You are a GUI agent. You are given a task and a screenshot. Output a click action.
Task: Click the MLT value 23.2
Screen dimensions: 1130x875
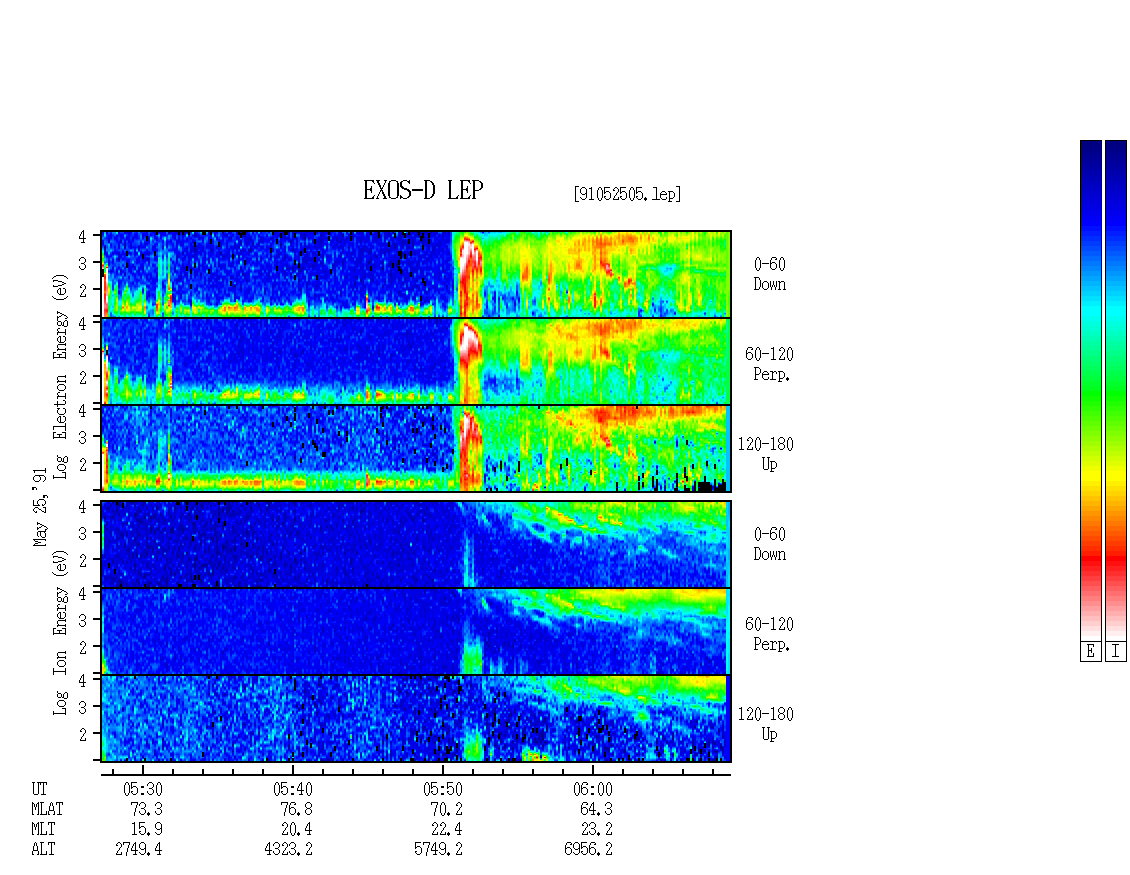pos(596,830)
